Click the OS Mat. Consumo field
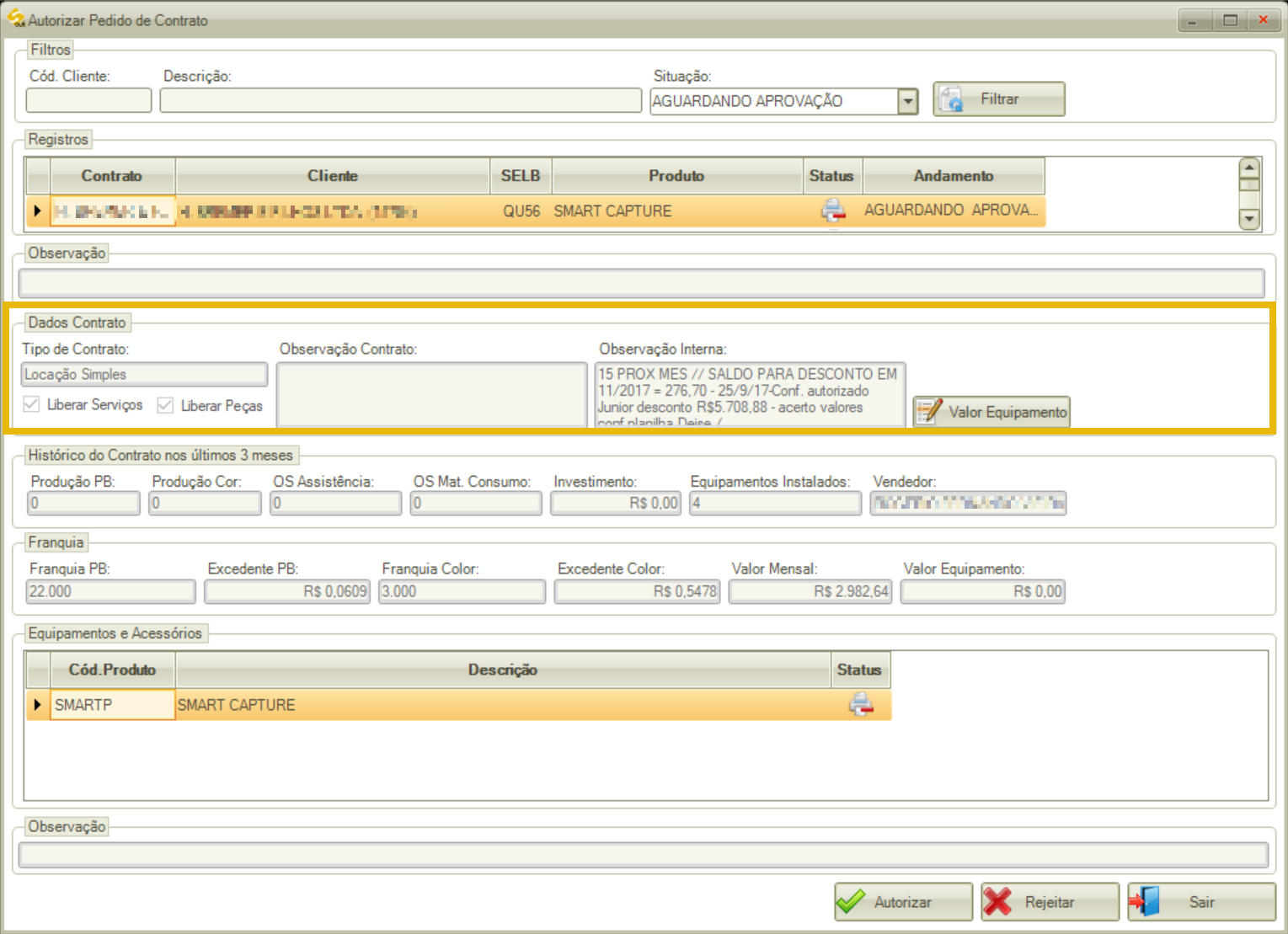The height and width of the screenshot is (934, 1288). click(476, 503)
